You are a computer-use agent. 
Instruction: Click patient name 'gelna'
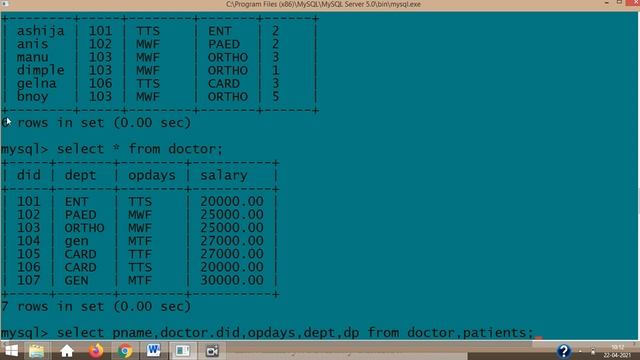36,83
